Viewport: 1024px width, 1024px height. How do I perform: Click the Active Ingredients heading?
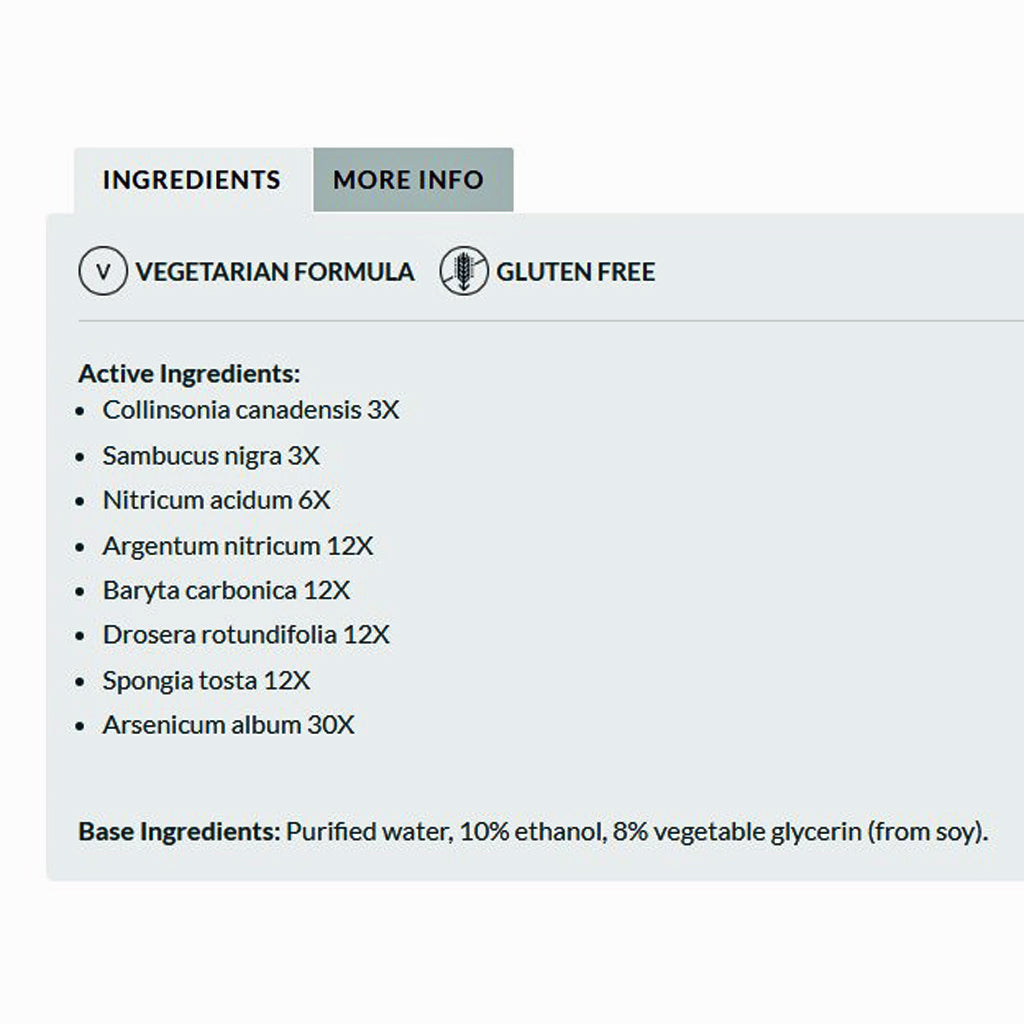coord(189,374)
